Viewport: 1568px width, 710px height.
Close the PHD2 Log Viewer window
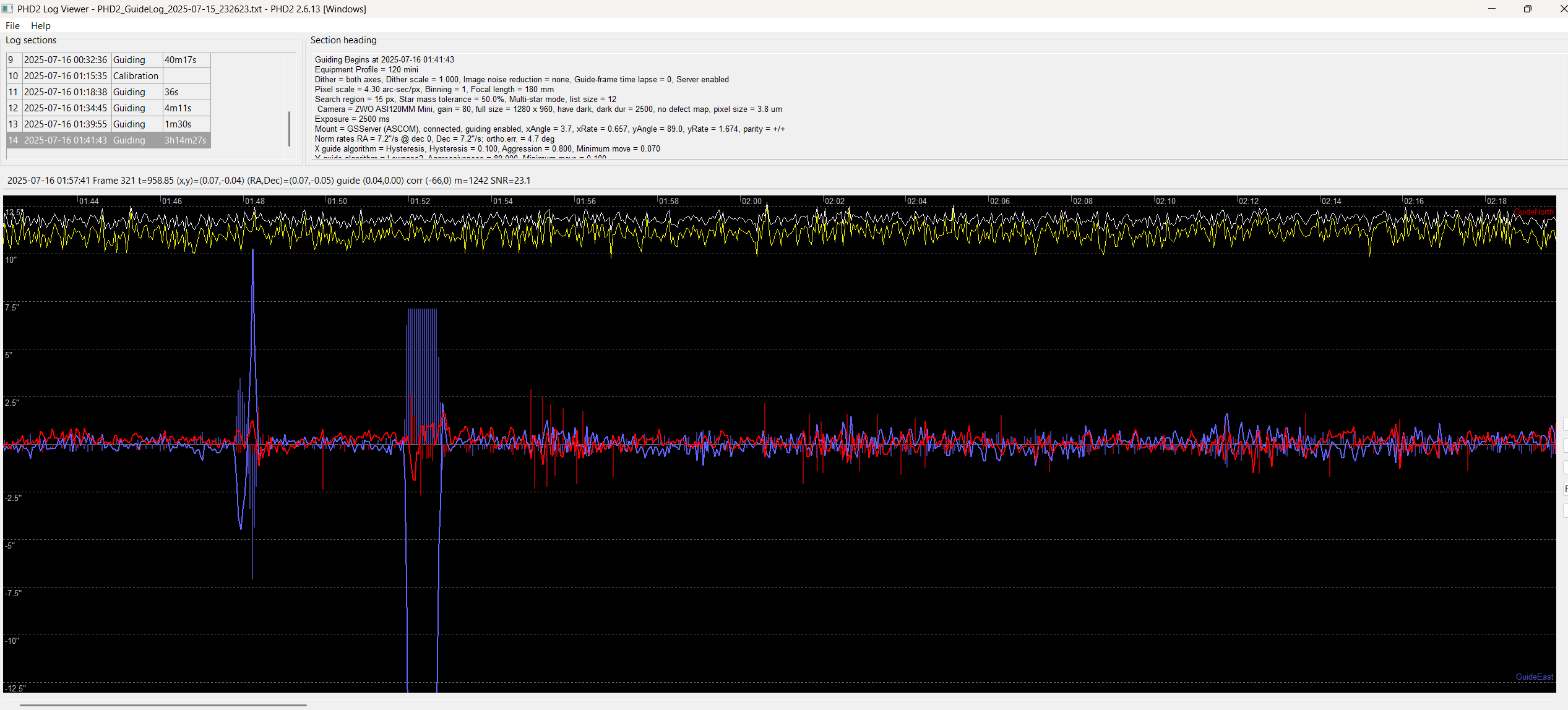pos(1562,9)
